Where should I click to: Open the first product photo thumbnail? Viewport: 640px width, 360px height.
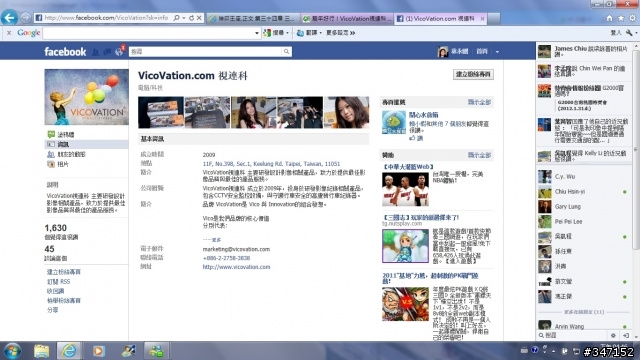click(x=161, y=112)
